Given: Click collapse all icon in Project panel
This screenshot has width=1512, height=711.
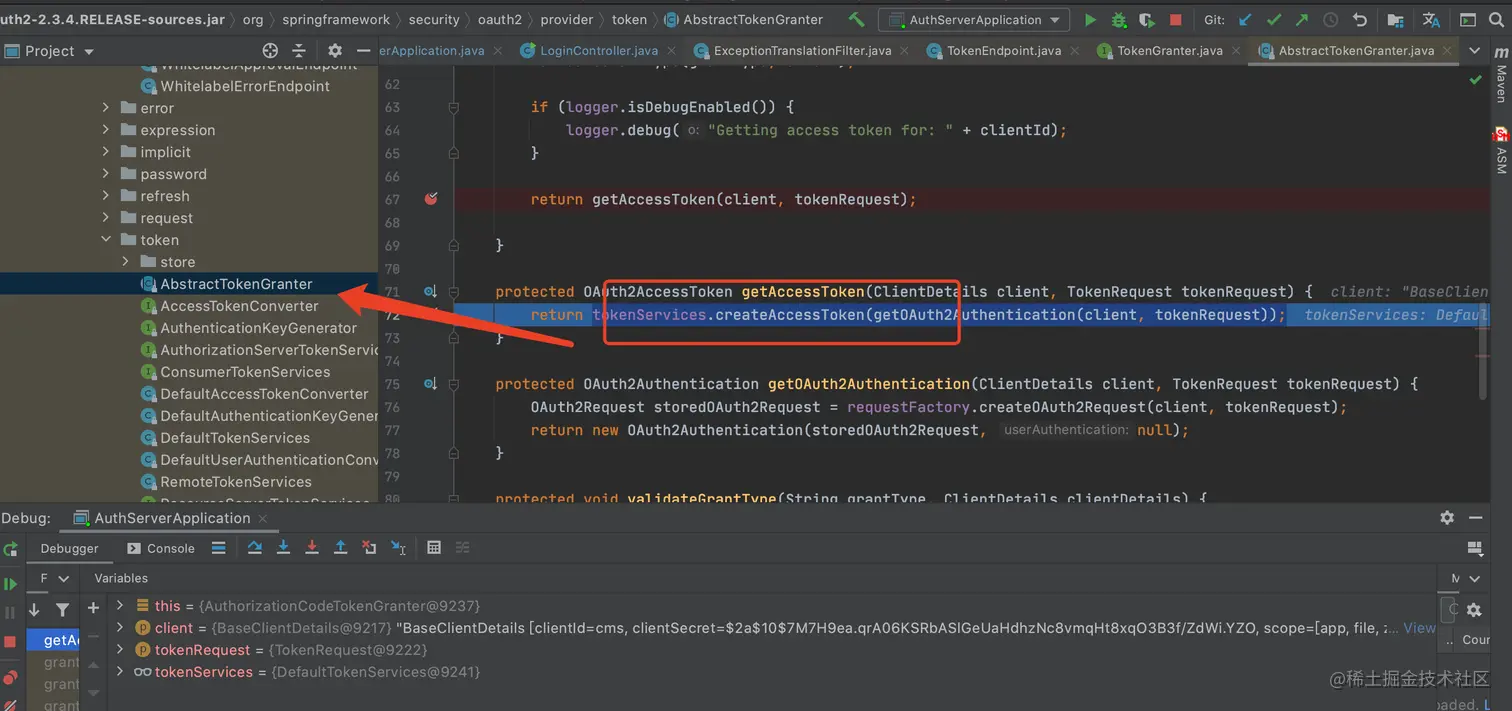Looking at the screenshot, I should [299, 51].
